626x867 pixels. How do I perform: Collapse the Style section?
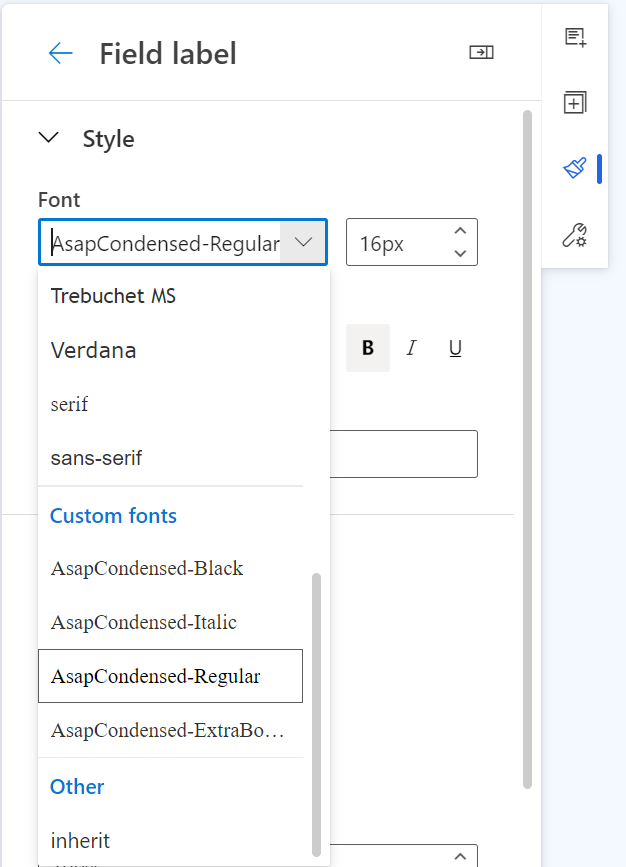tap(49, 139)
